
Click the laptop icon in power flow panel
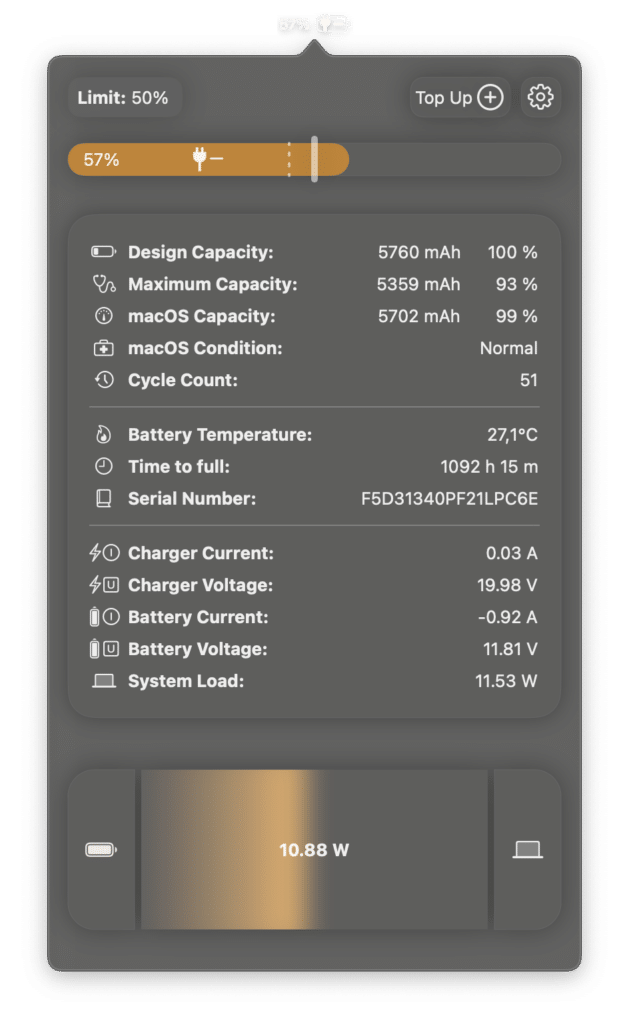click(x=528, y=850)
